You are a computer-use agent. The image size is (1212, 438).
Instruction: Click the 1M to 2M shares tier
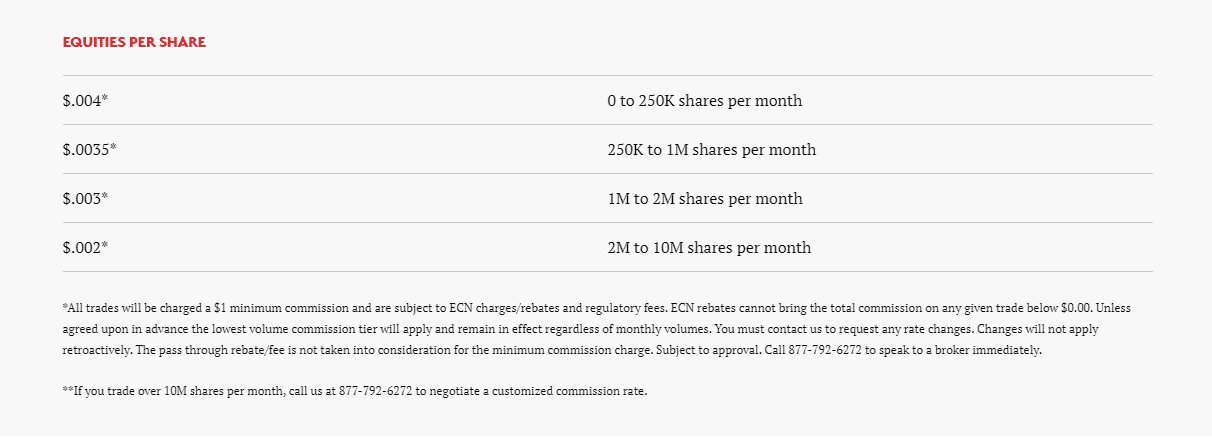704,199
